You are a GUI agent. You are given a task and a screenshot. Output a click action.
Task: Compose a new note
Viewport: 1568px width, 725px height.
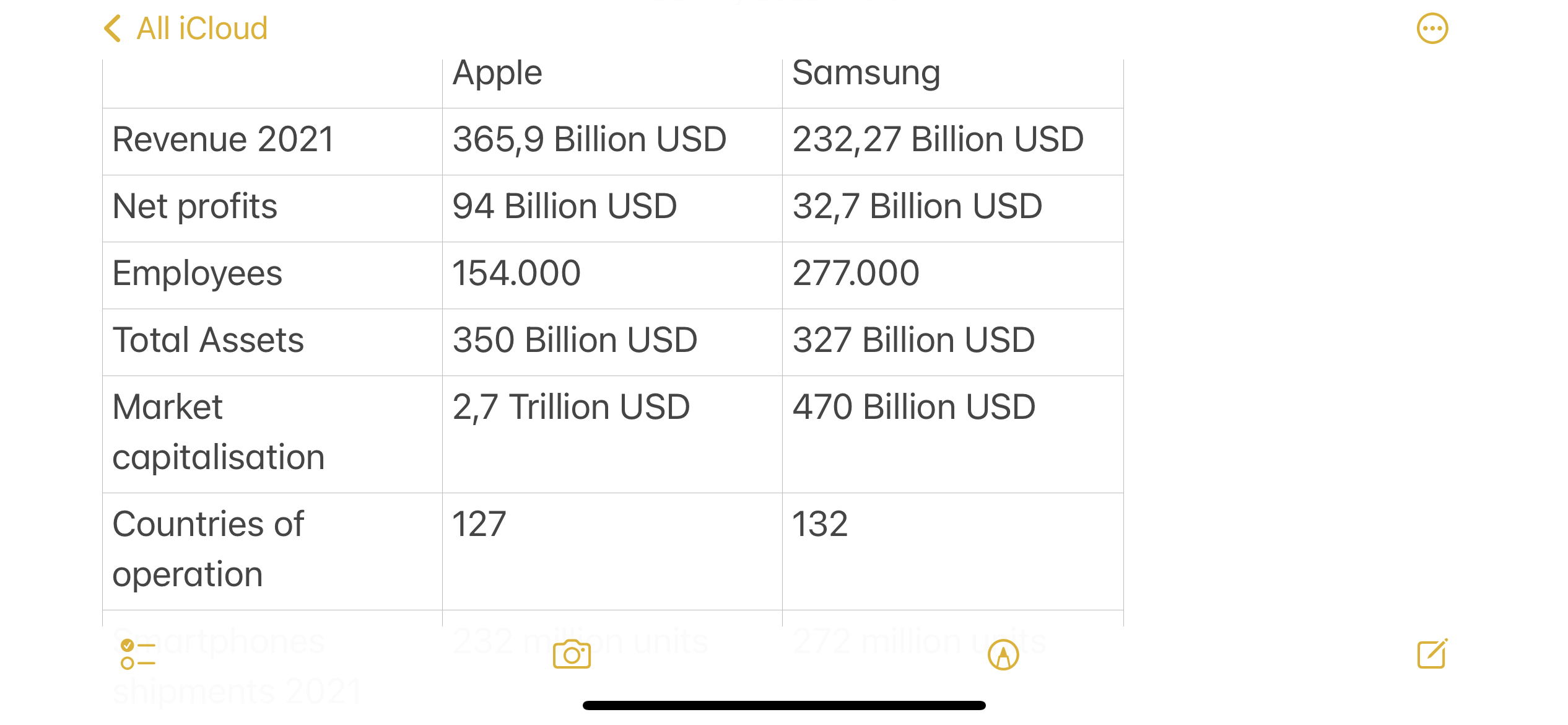[x=1432, y=654]
